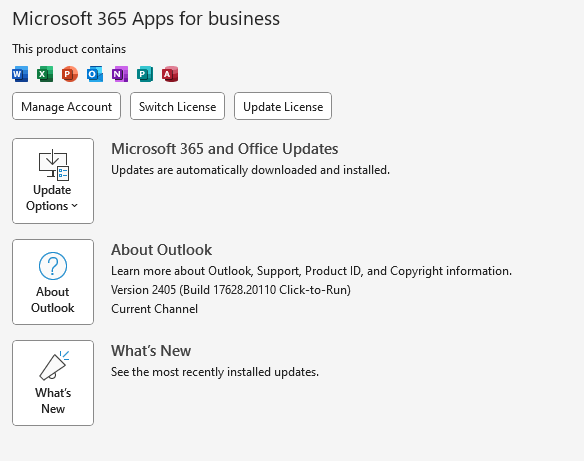This screenshot has width=584, height=461.
Task: Open the About Outlook tile label
Action: [x=53, y=300]
